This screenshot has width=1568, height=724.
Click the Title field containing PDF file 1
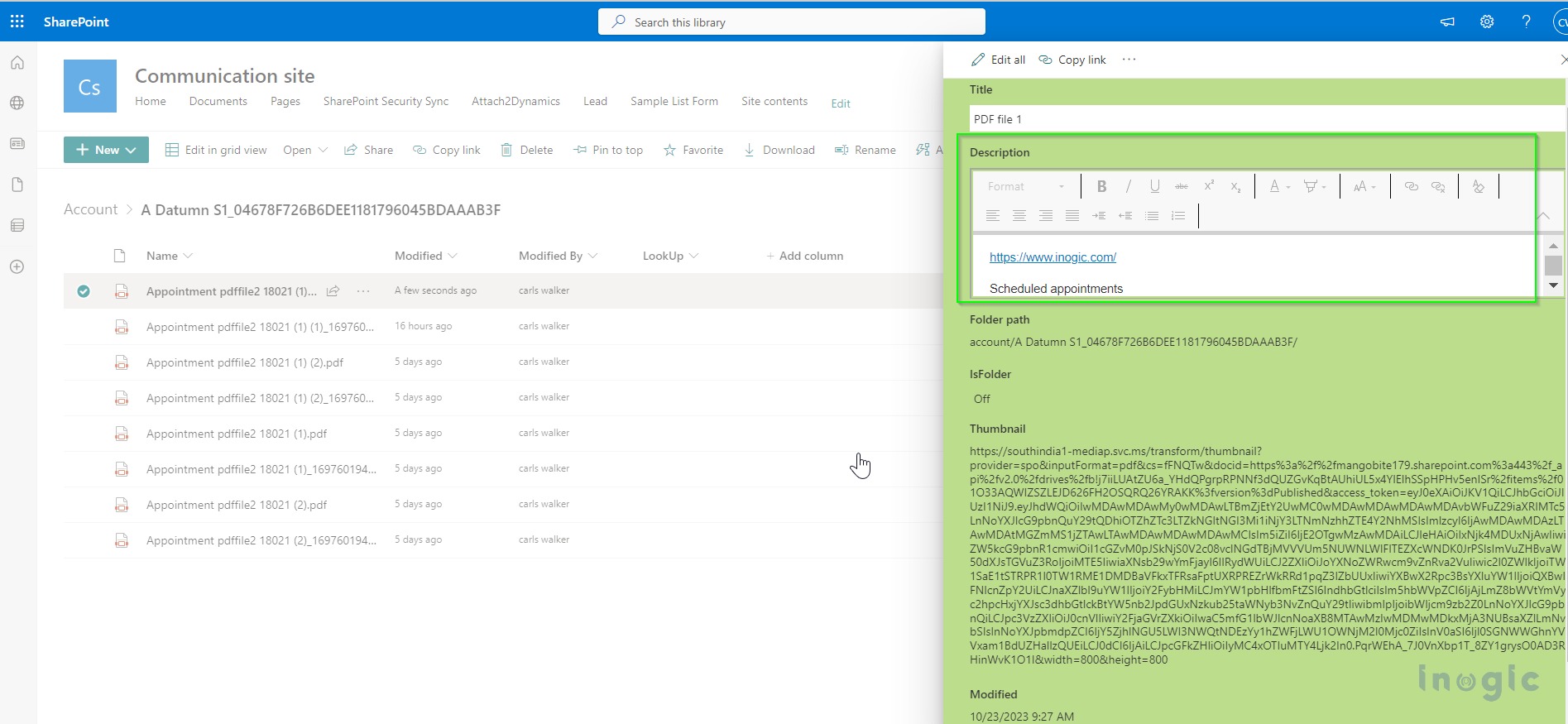point(1268,118)
